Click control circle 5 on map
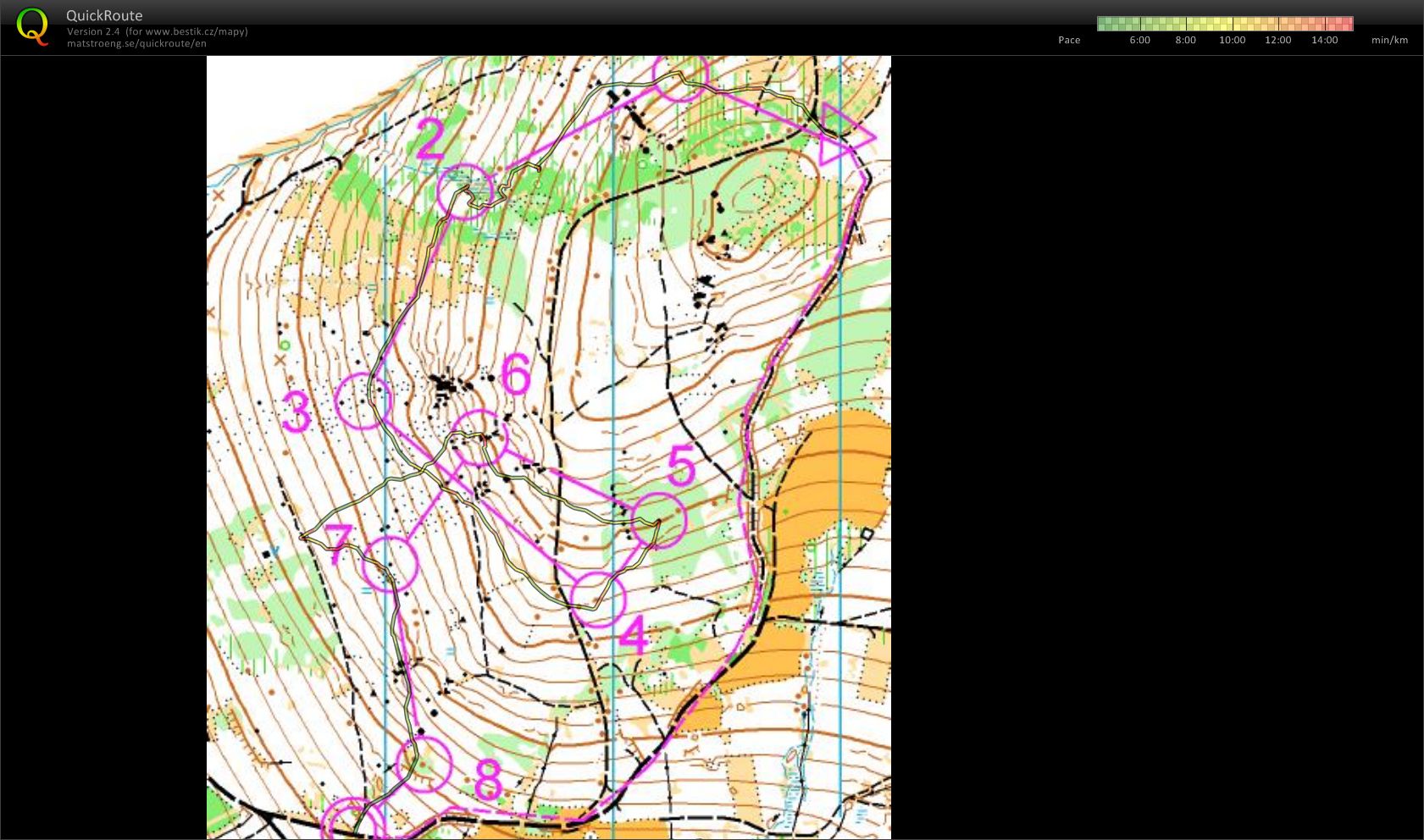This screenshot has height=840, width=1424. [658, 520]
